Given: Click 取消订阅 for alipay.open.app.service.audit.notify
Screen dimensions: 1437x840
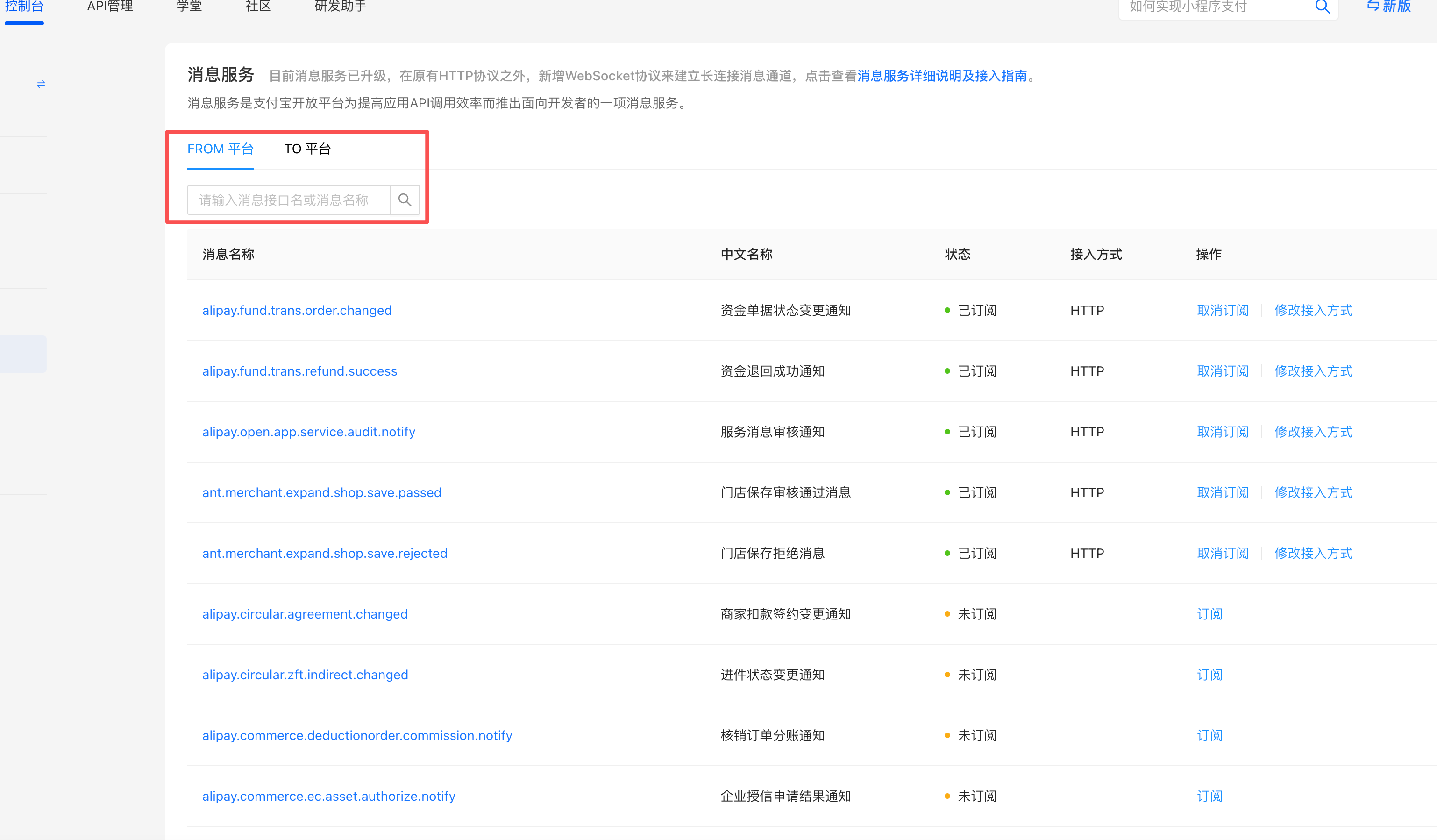Looking at the screenshot, I should [x=1223, y=432].
